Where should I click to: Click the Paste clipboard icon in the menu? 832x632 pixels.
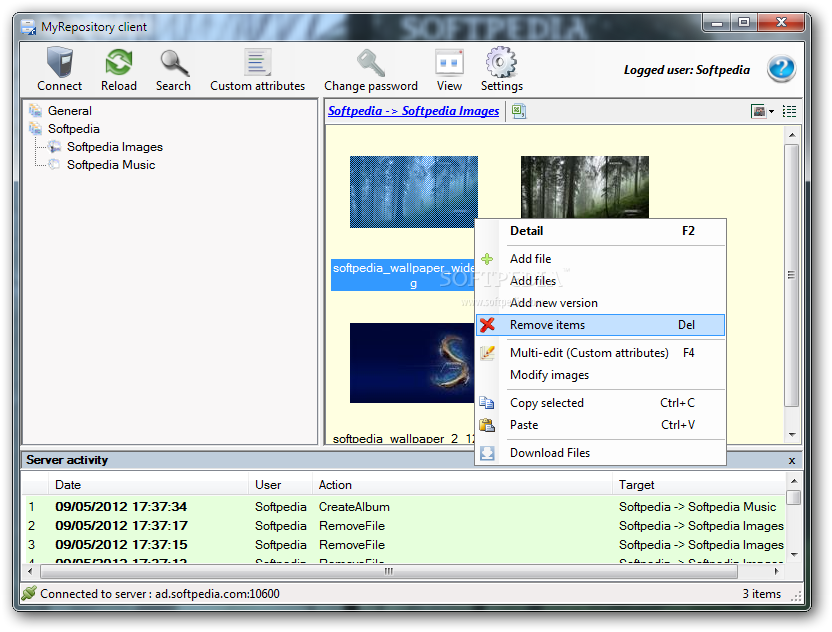pyautogui.click(x=487, y=425)
